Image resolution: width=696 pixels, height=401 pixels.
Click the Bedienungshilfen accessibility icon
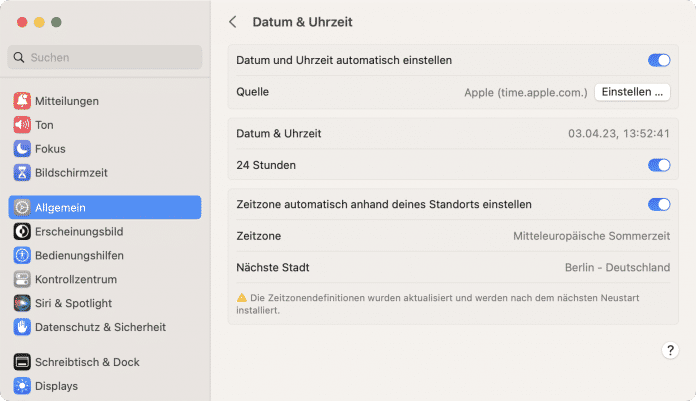[22, 255]
